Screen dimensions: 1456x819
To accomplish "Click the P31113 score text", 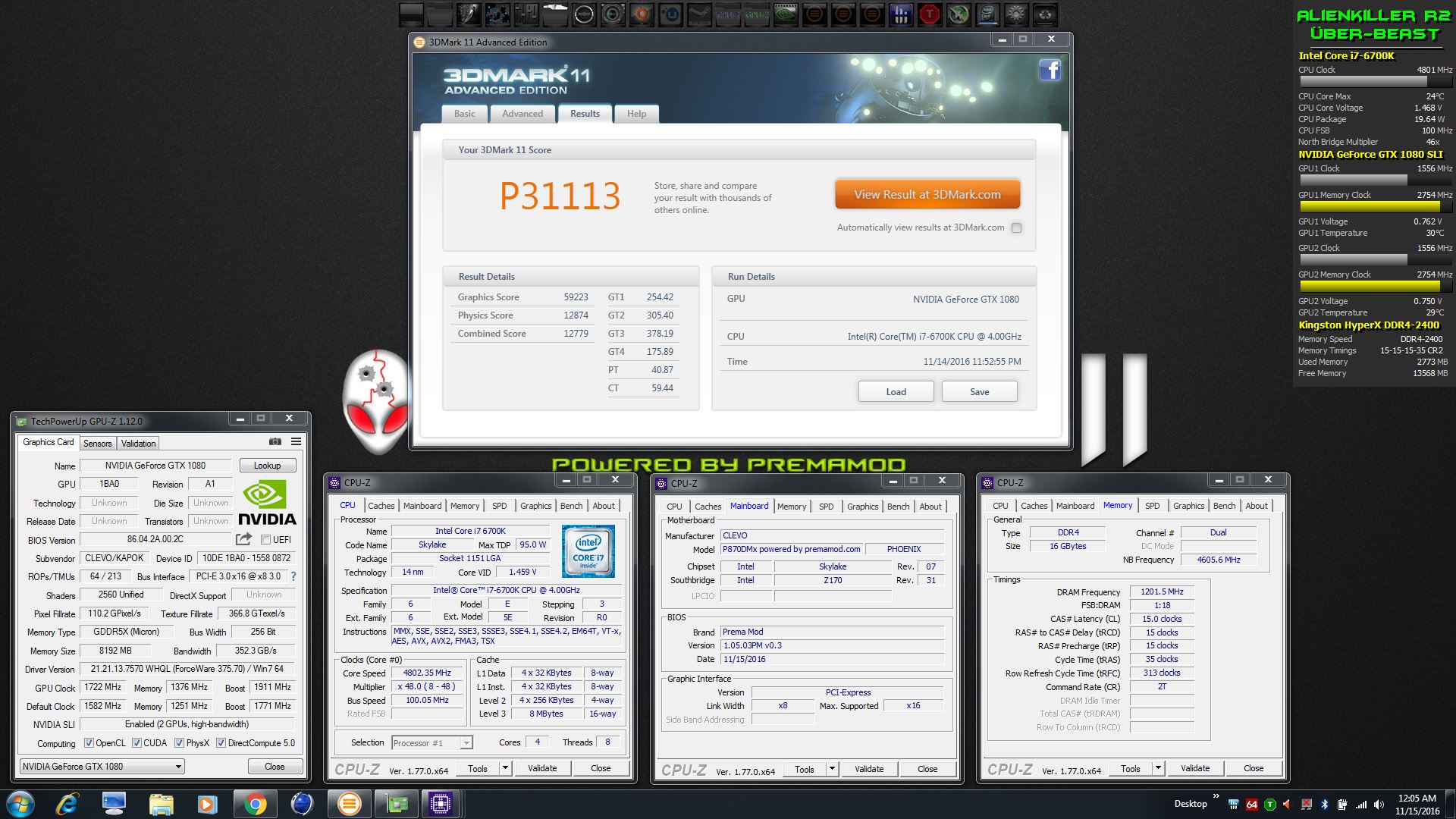I will pos(560,196).
